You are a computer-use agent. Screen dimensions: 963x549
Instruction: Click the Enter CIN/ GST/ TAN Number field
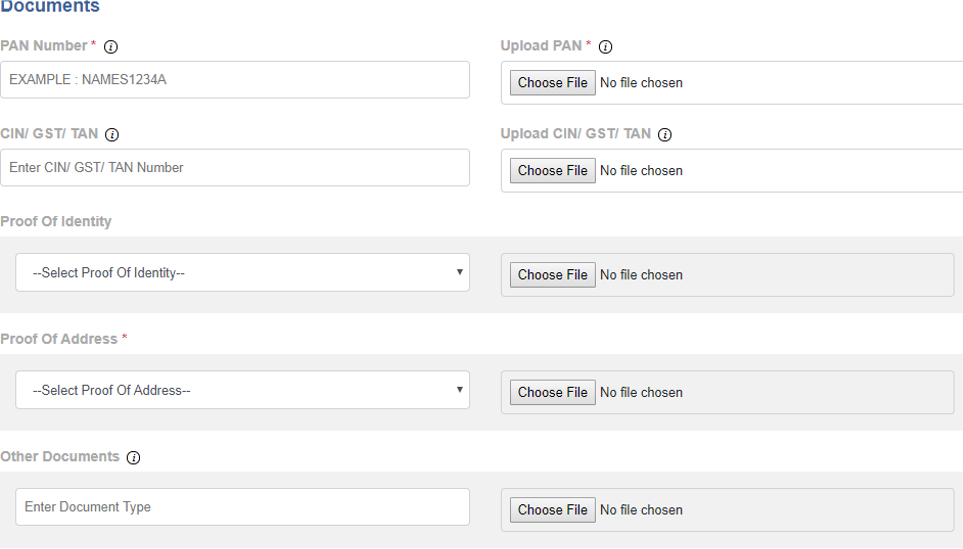point(234,168)
